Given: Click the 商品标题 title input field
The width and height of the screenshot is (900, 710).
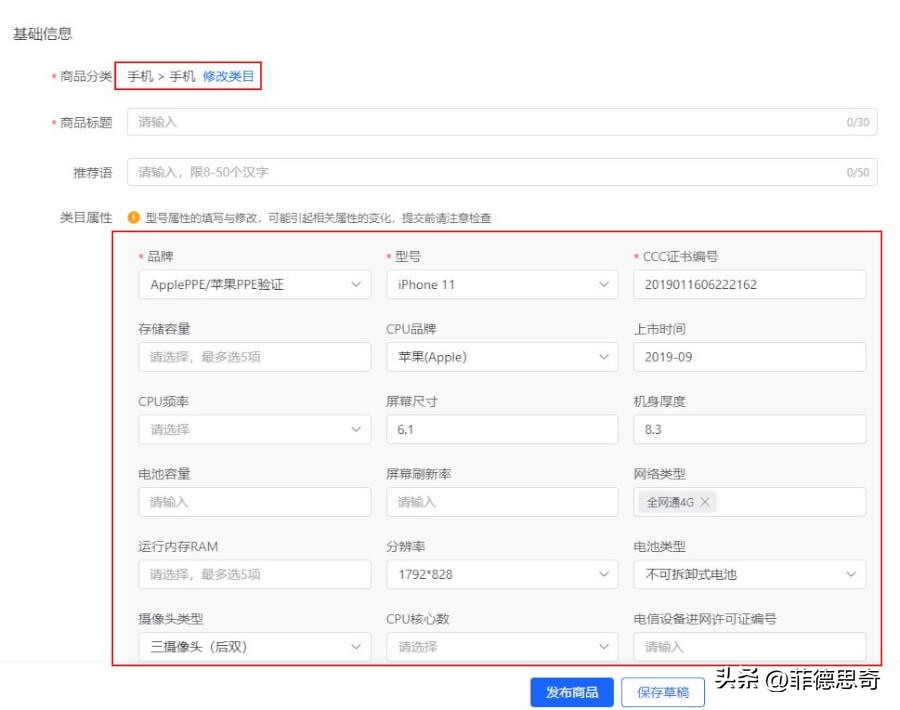Looking at the screenshot, I should click(x=400, y=121).
